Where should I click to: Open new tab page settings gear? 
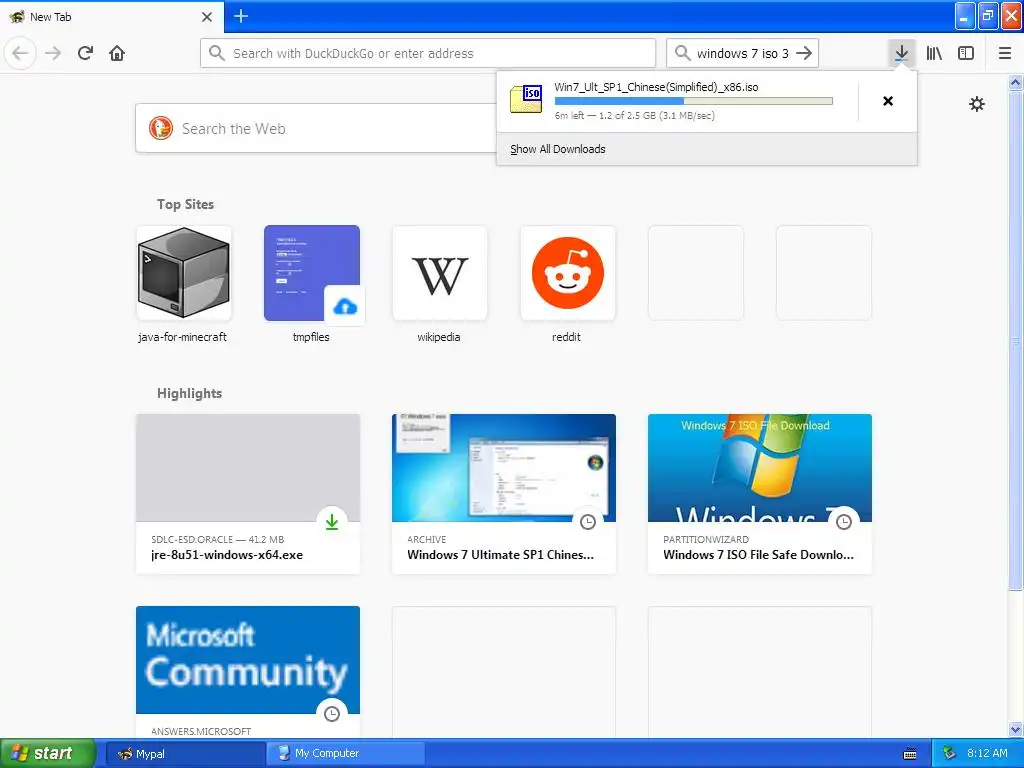pos(976,104)
